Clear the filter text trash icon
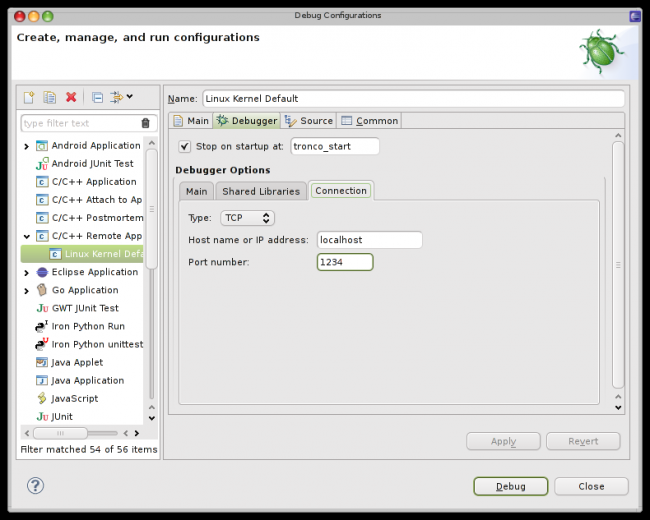The image size is (650, 520). [x=145, y=123]
